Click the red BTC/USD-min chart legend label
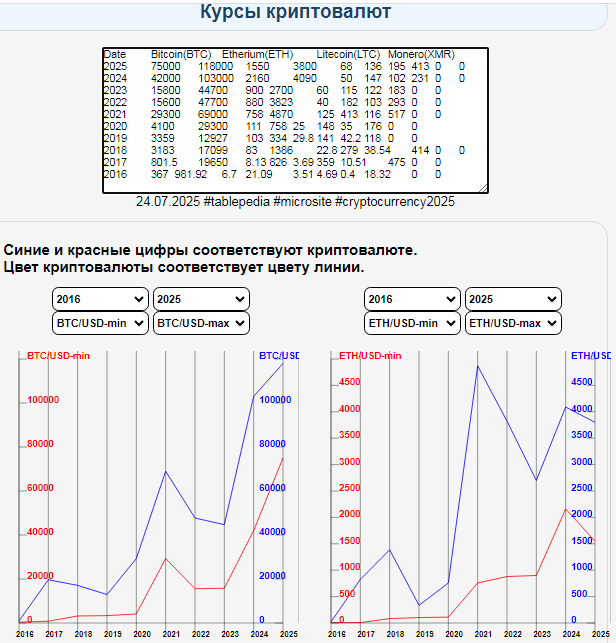The height and width of the screenshot is (643, 616). point(60,355)
